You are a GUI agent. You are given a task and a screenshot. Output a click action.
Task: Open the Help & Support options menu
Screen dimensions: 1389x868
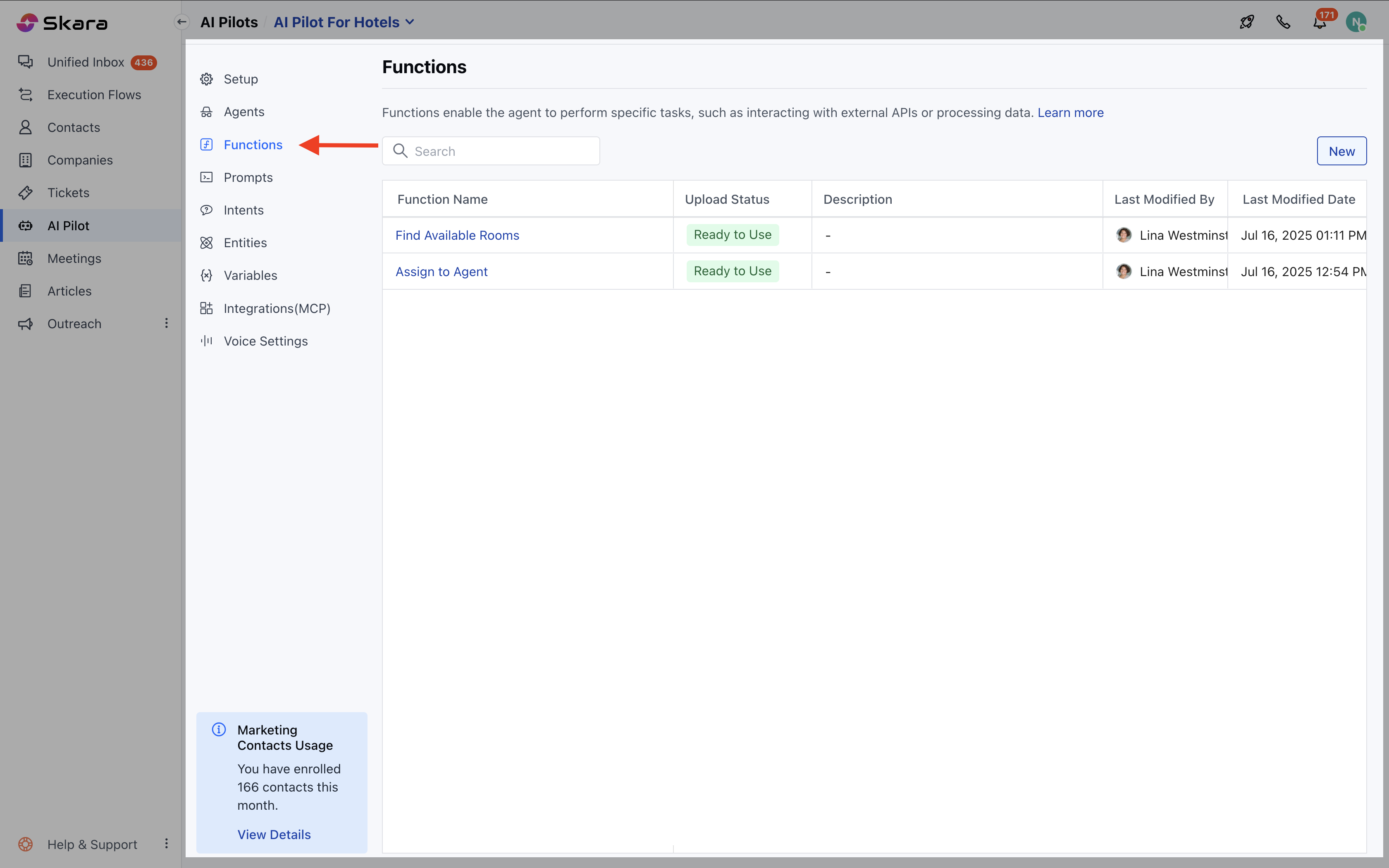tap(167, 843)
